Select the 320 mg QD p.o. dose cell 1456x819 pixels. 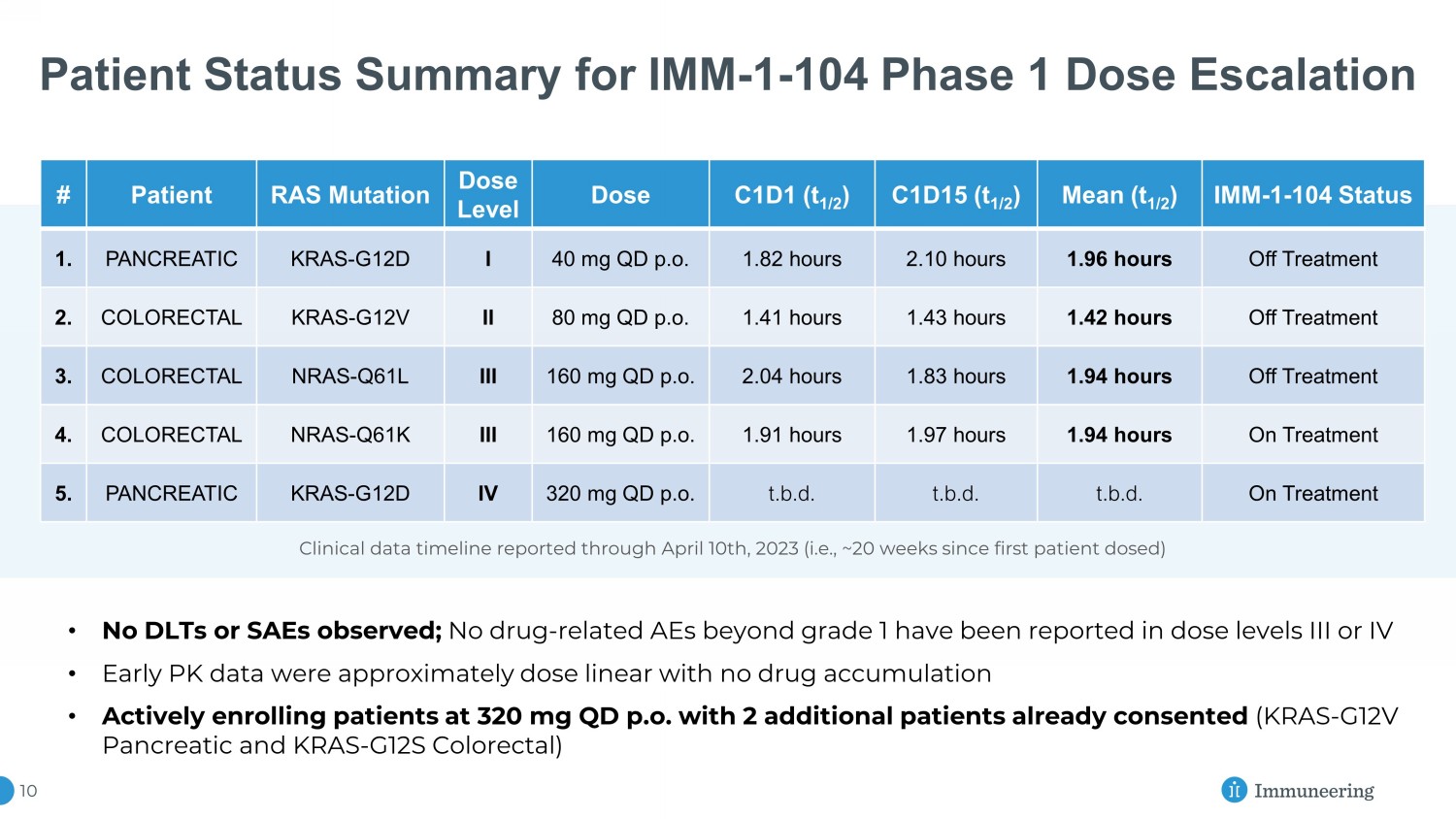coord(620,494)
